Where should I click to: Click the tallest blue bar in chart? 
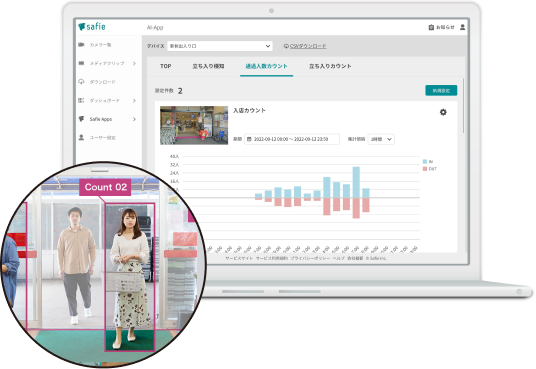[356, 182]
